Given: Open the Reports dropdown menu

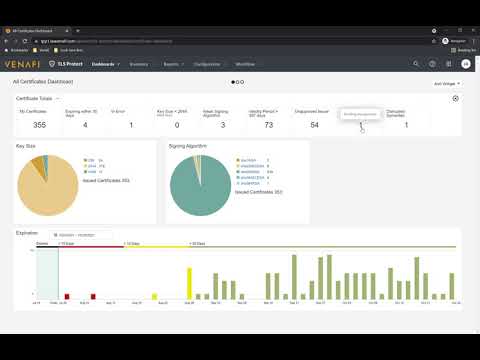Looking at the screenshot, I should pos(173,64).
